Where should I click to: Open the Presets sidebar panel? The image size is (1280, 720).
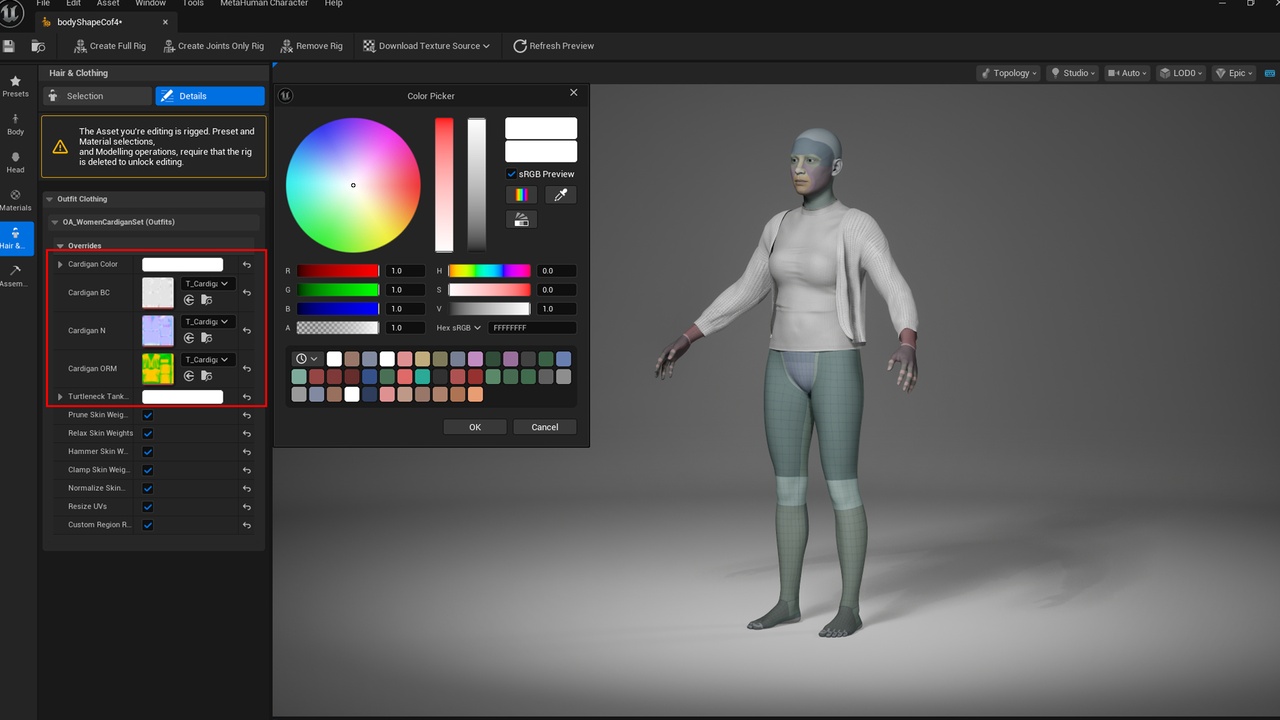[15, 86]
